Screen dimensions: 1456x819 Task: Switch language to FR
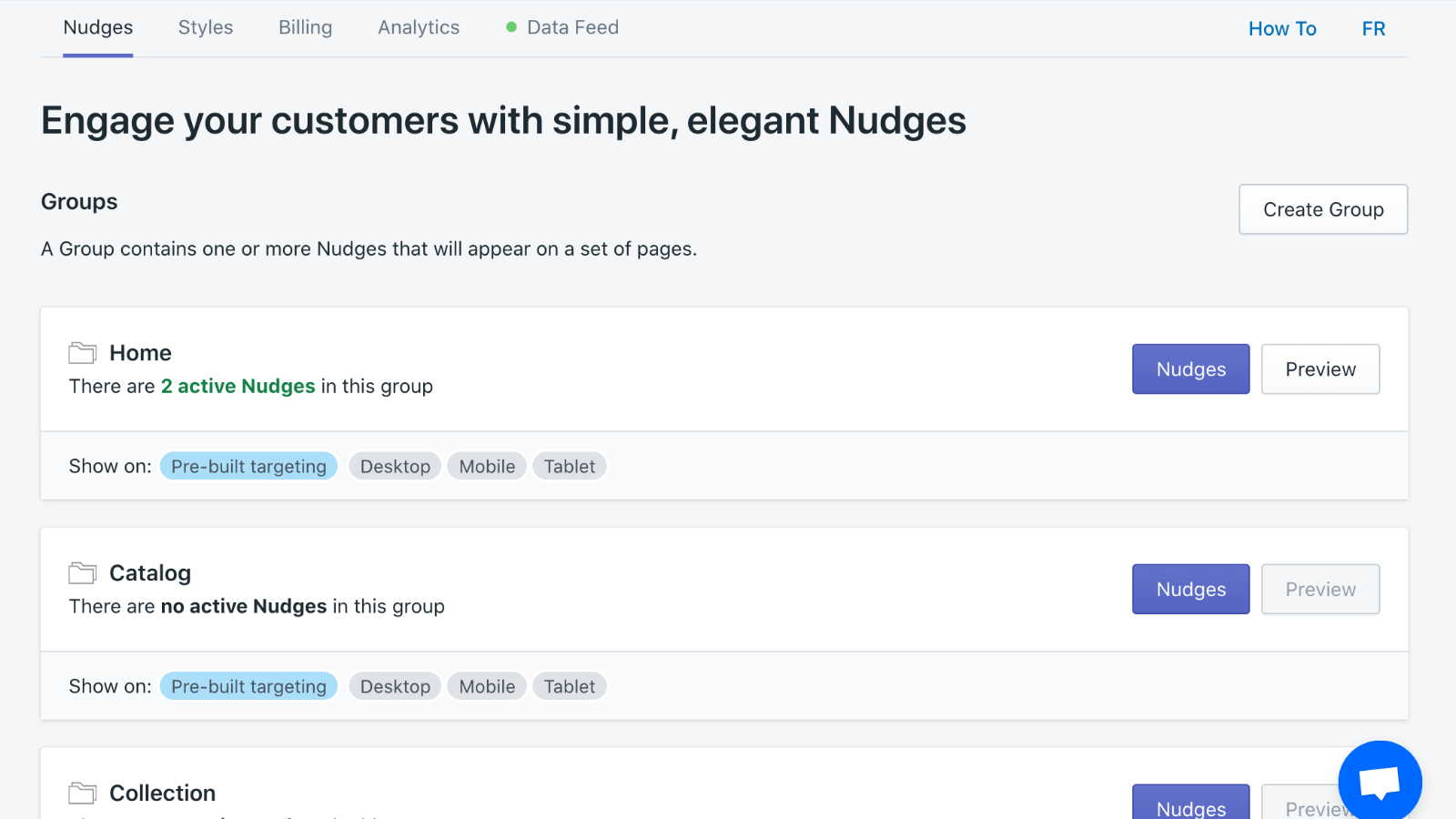tap(1373, 29)
